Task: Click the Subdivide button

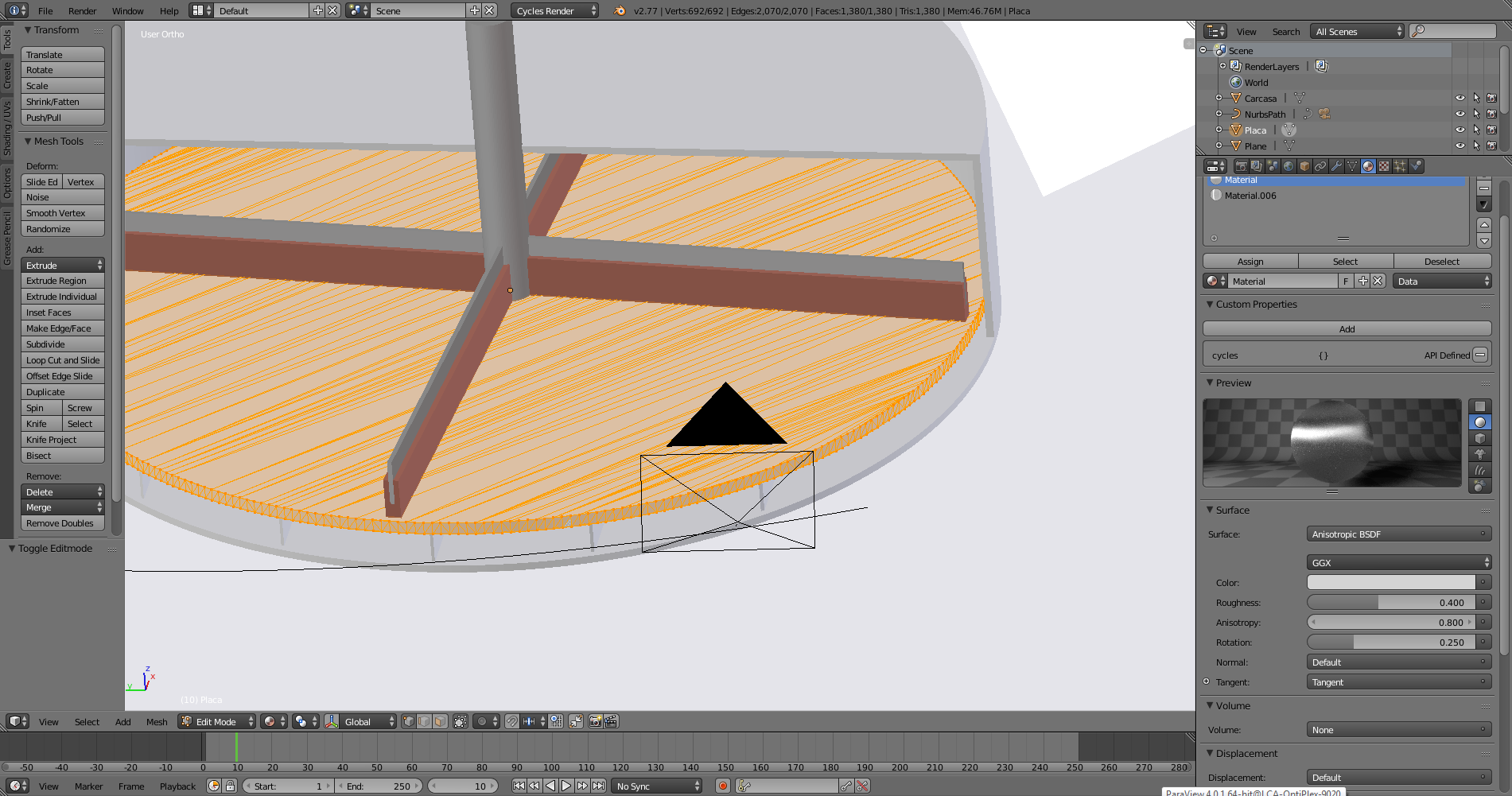Action: 63,344
